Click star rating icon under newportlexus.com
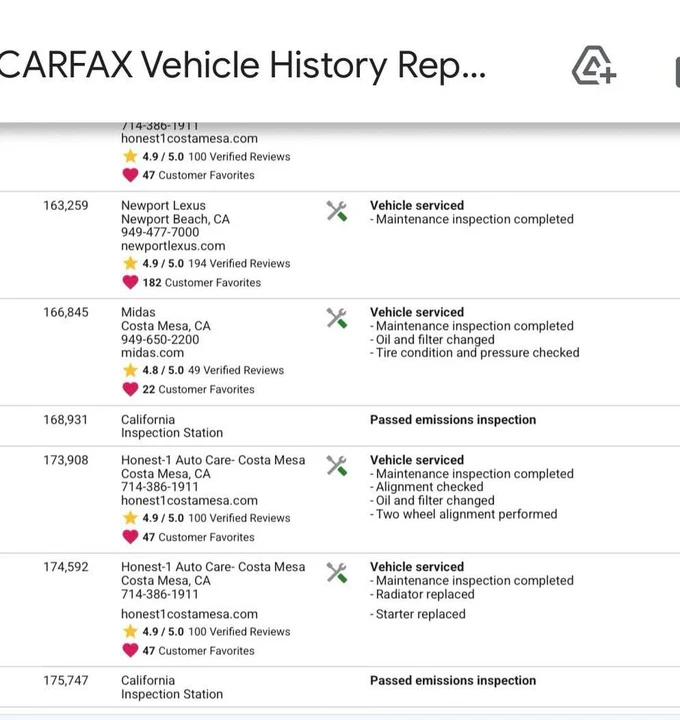Image resolution: width=680 pixels, height=720 pixels. [x=130, y=263]
